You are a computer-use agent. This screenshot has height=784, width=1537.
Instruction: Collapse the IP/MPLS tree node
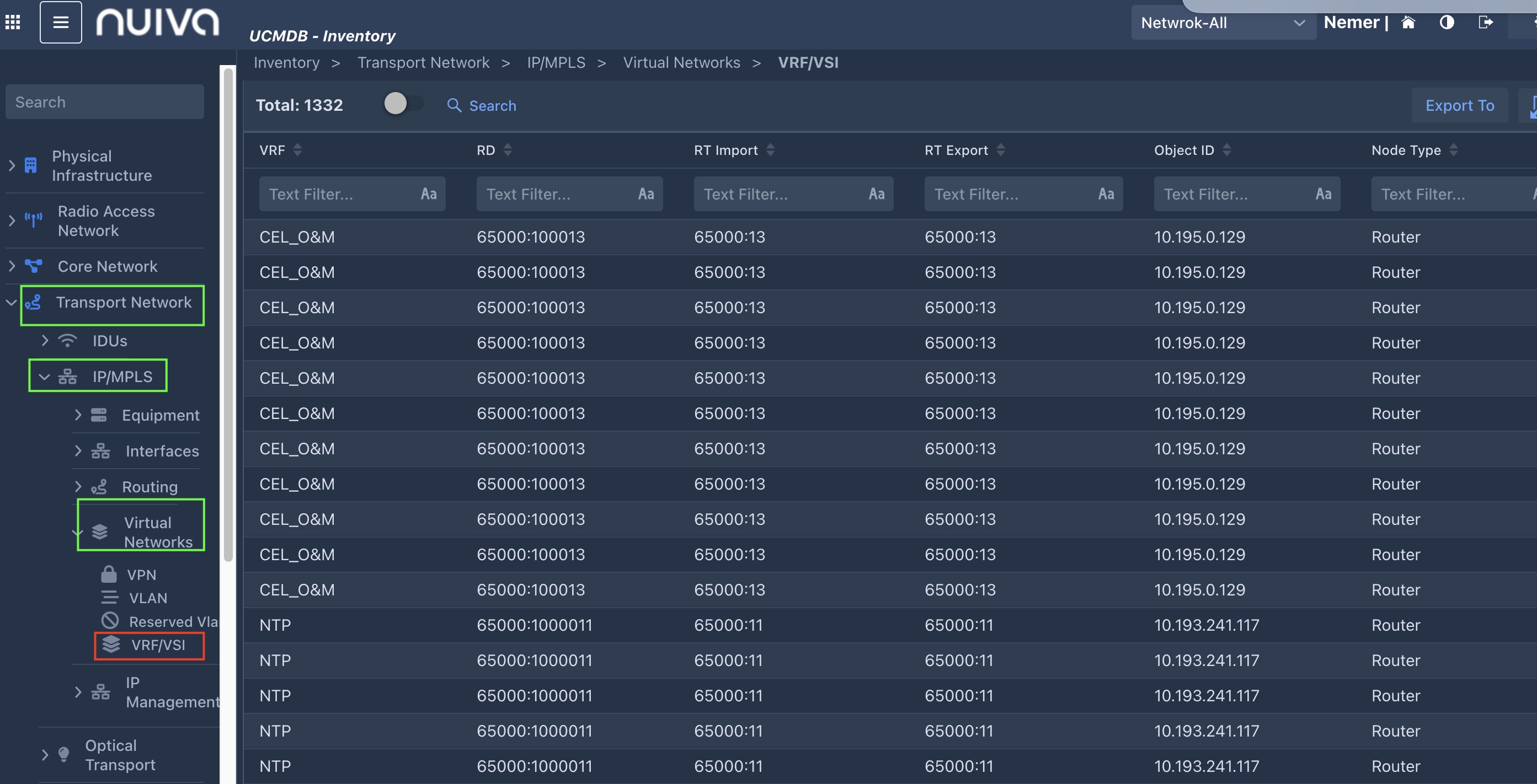pos(44,377)
